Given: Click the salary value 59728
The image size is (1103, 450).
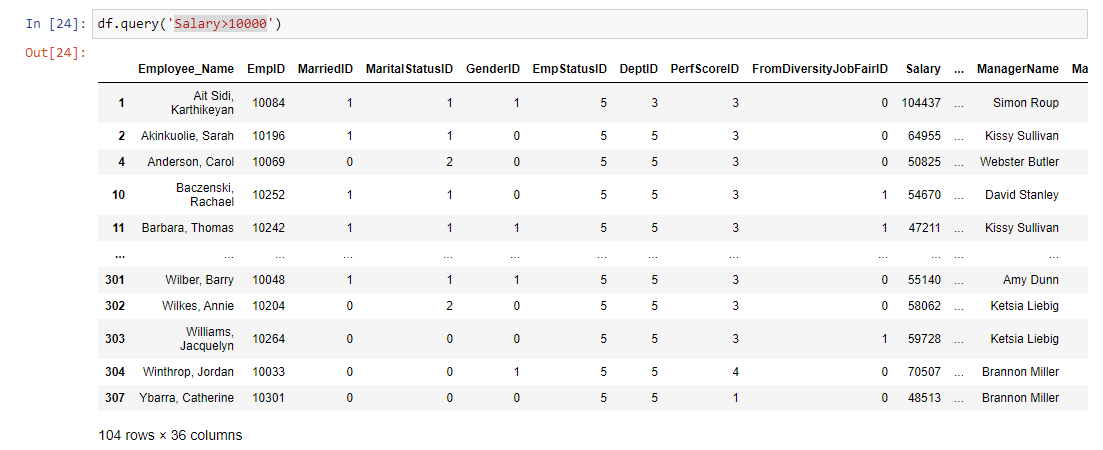Looking at the screenshot, I should coord(924,338).
